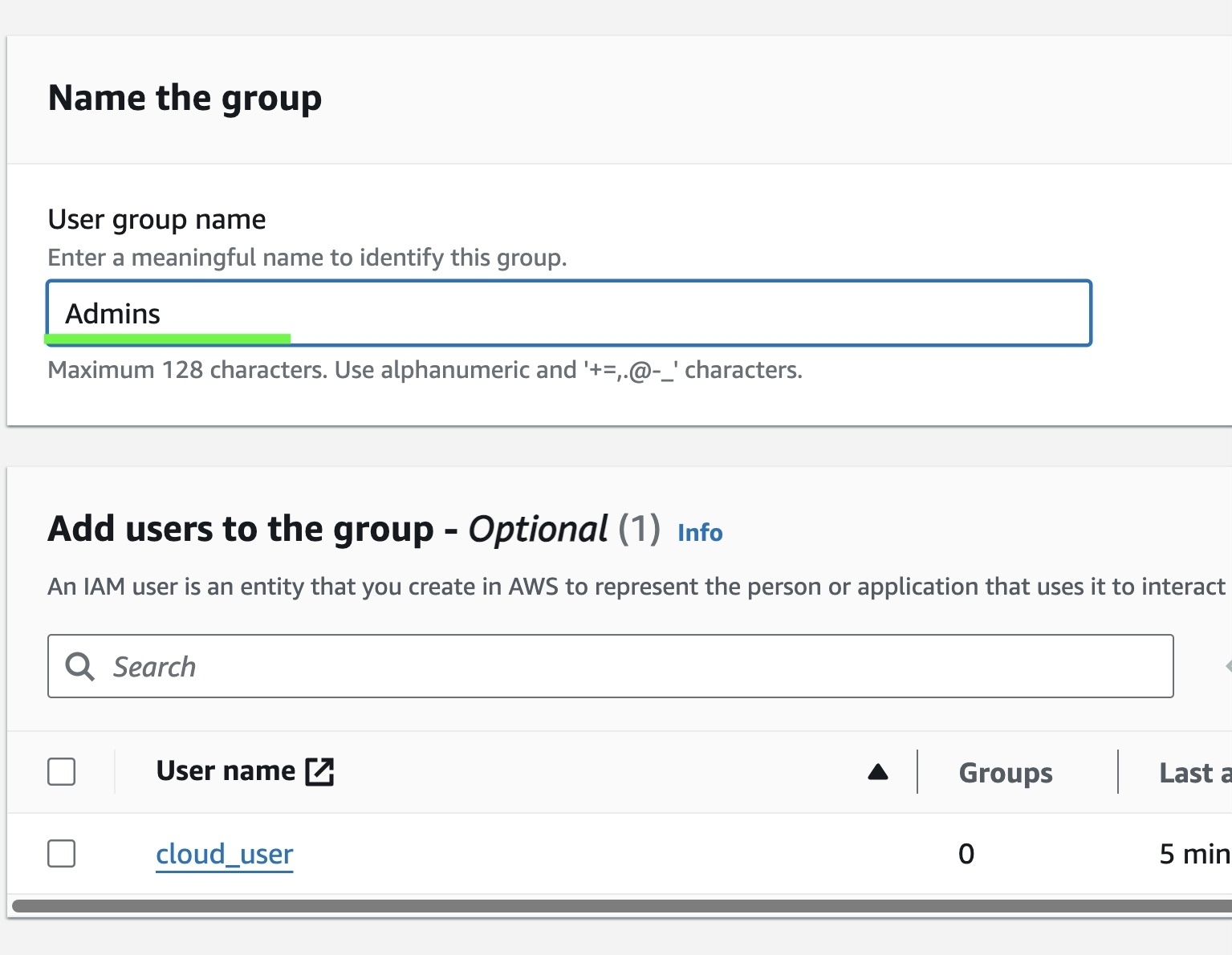The image size is (1232, 955).
Task: Click the Groups count 0 for cloud_user
Action: pyautogui.click(x=966, y=854)
